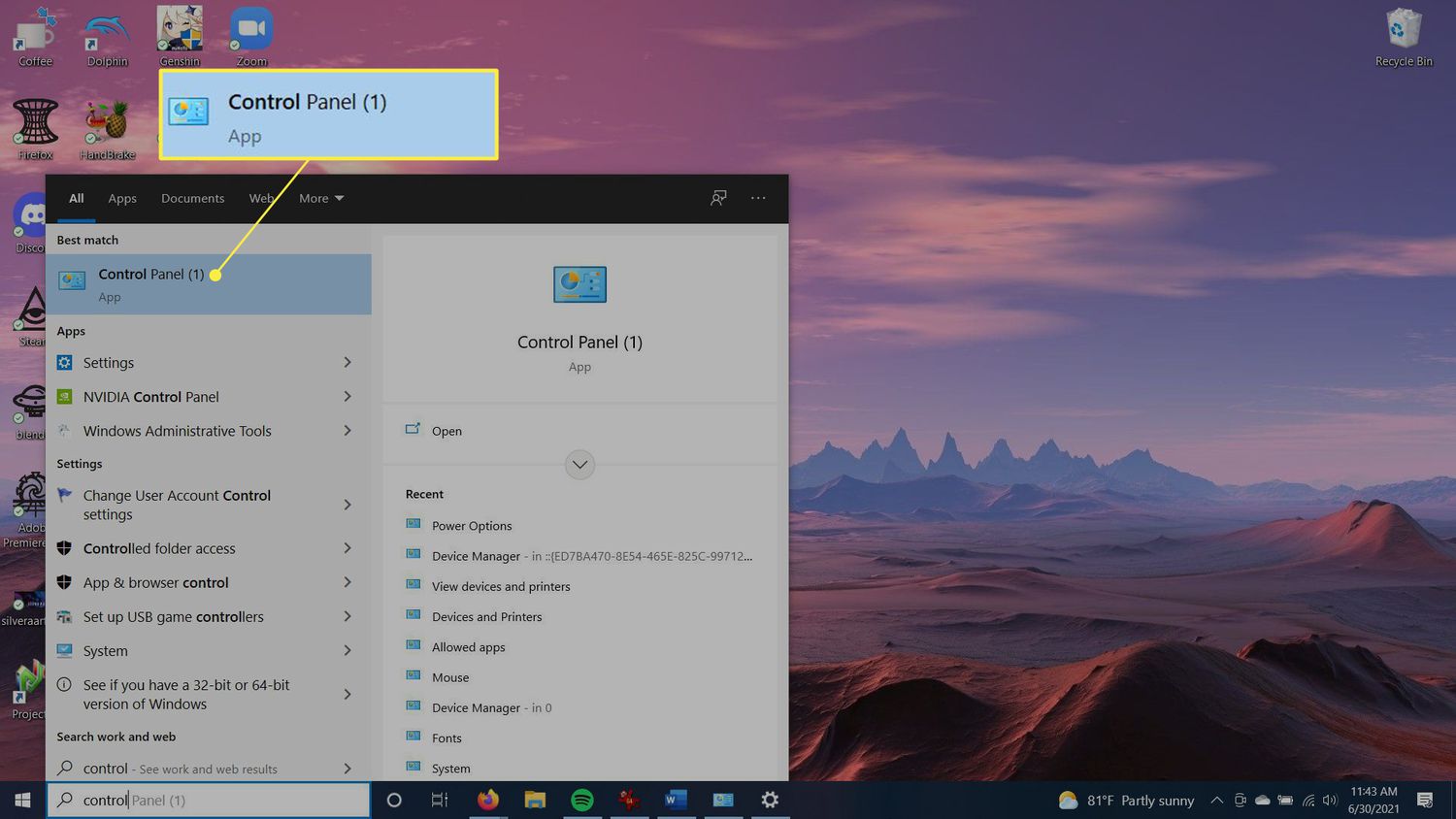Click Open for Control Panel
The height and width of the screenshot is (819, 1456).
pos(447,431)
